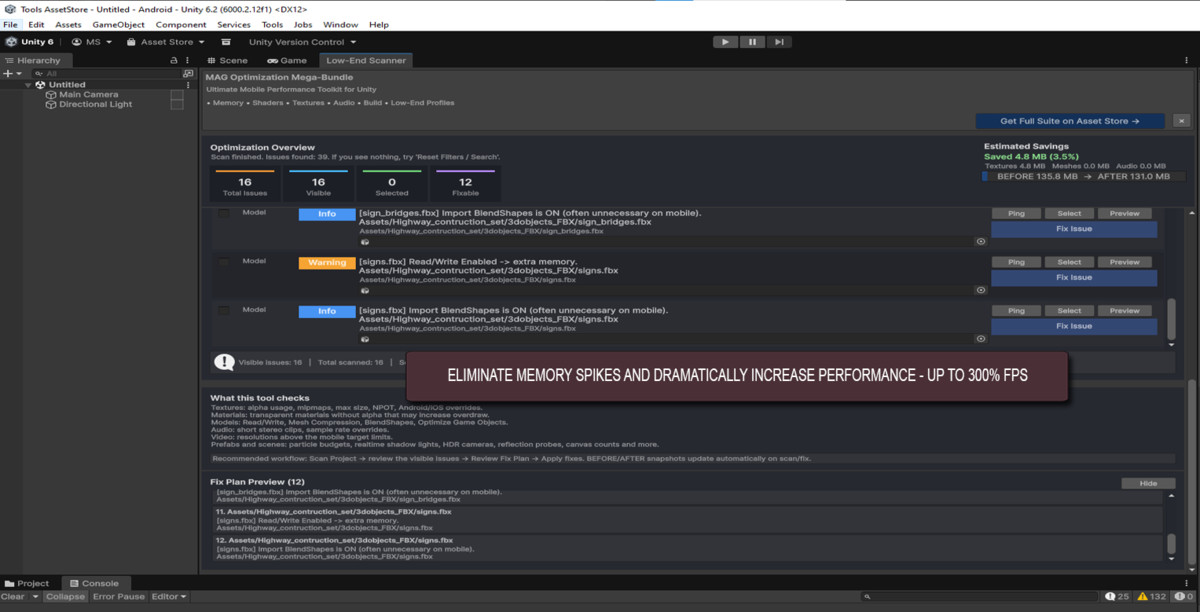Toggle the eye icon on sign_bridges.fbx row
Screen dimensions: 1200x612
981,241
